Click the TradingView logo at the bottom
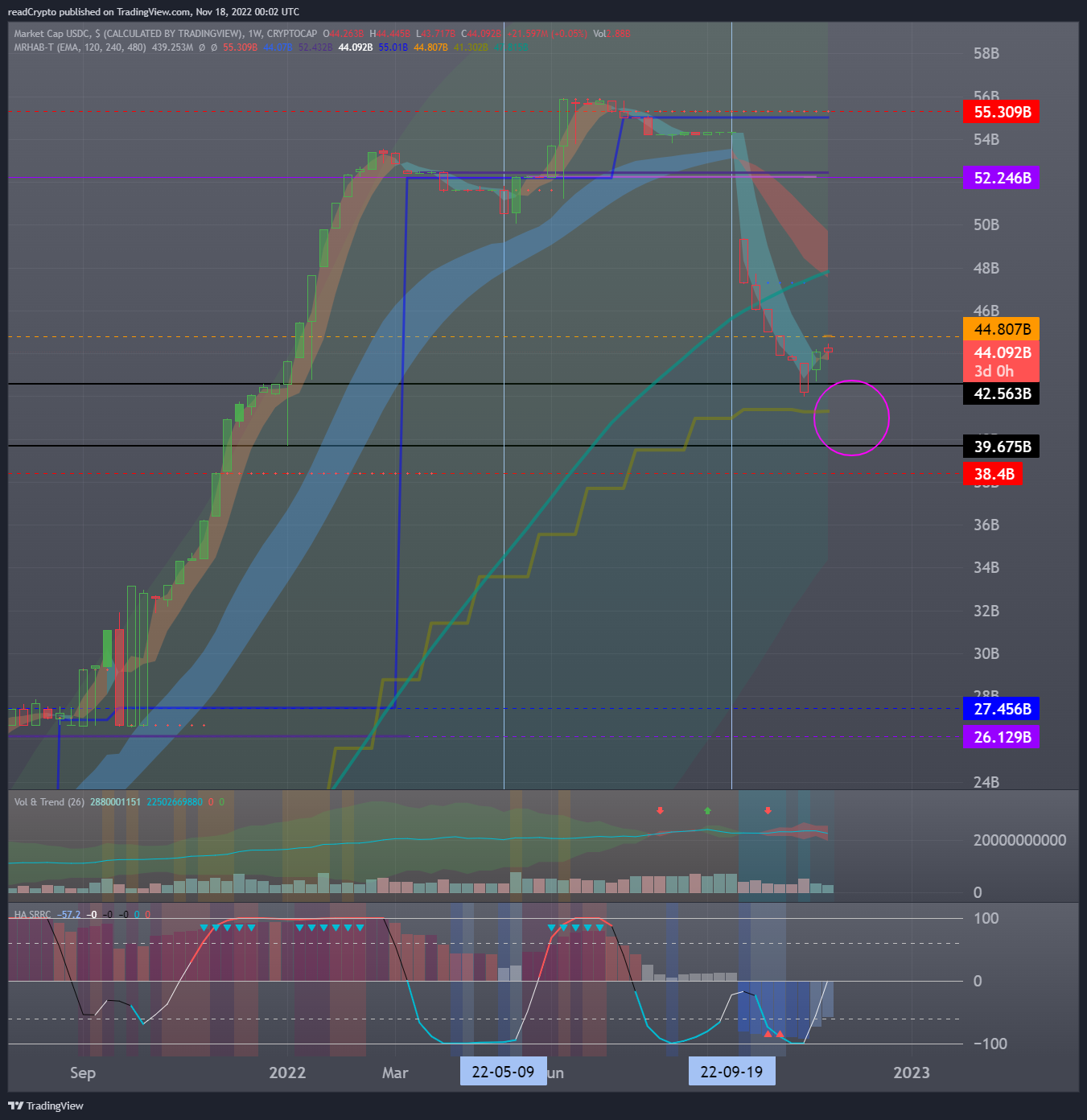Image resolution: width=1087 pixels, height=1120 pixels. [46, 1106]
